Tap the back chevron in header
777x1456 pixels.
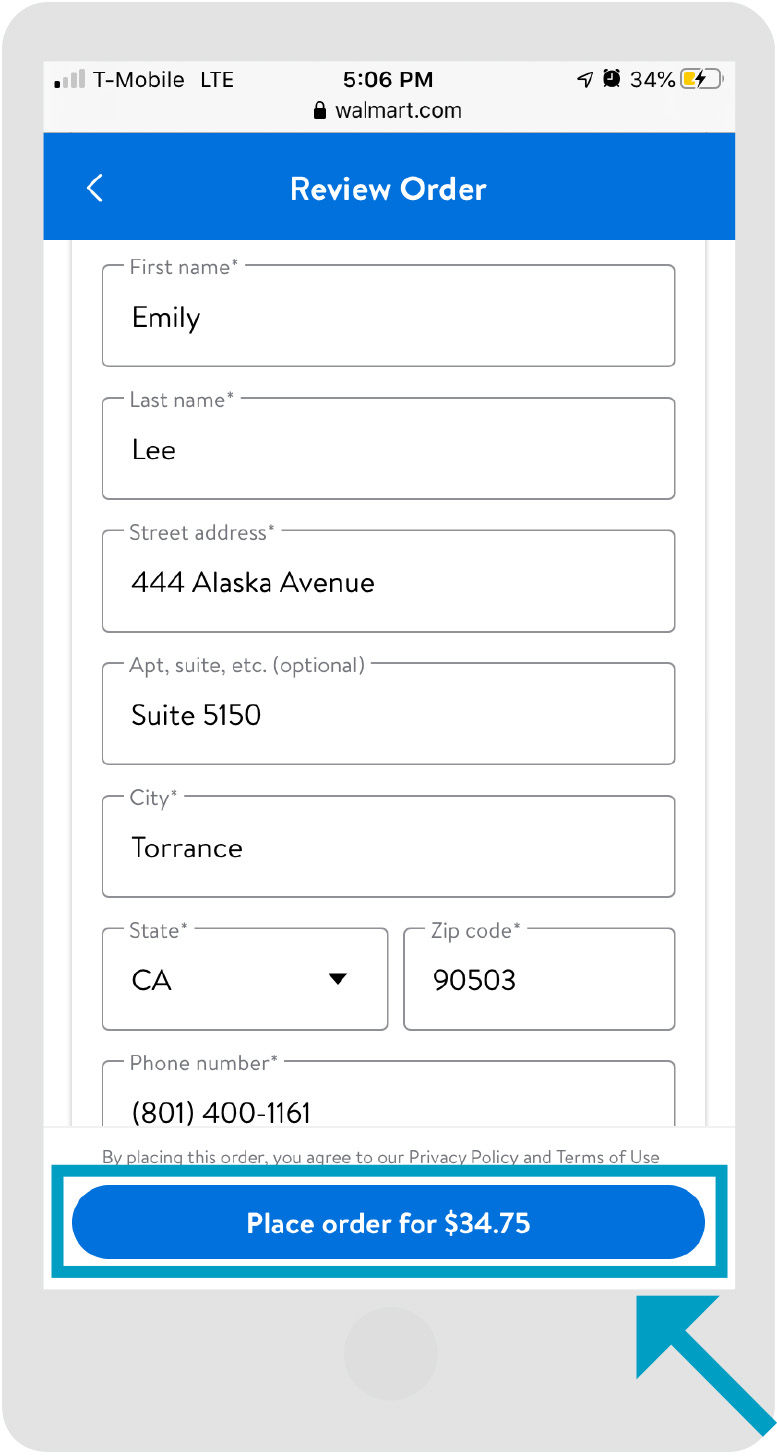click(x=95, y=188)
